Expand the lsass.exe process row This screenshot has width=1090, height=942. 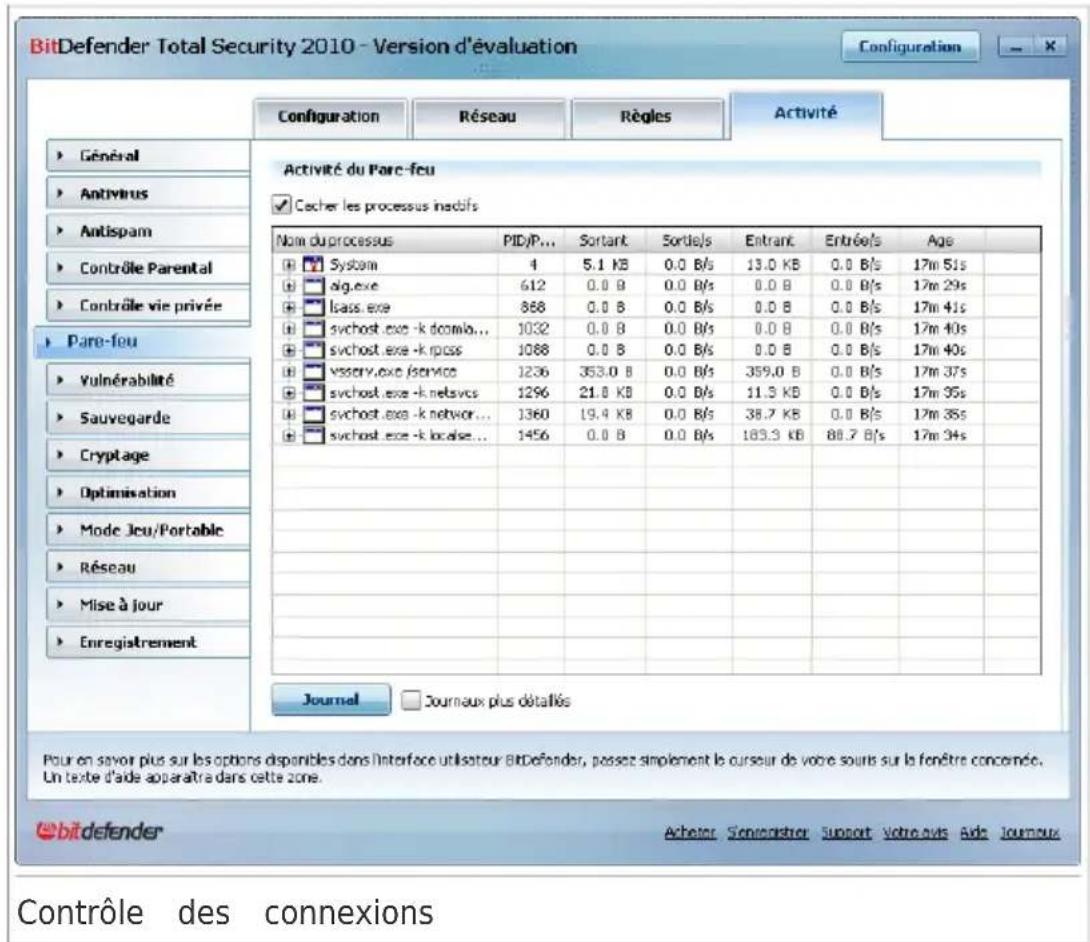(x=288, y=307)
